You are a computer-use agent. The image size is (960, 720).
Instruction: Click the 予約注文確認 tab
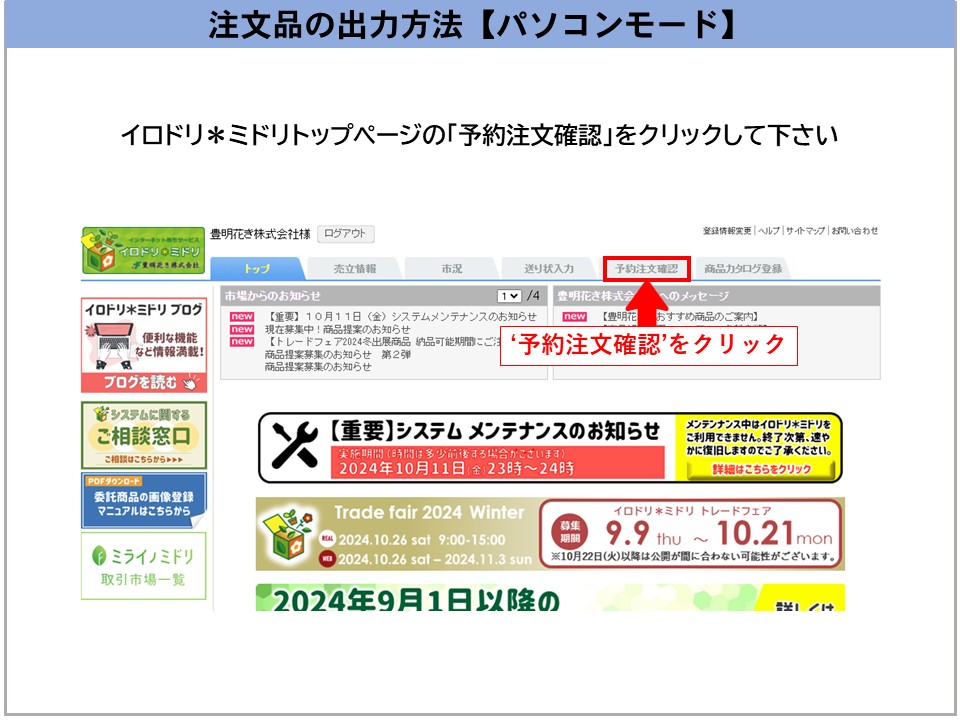(646, 269)
